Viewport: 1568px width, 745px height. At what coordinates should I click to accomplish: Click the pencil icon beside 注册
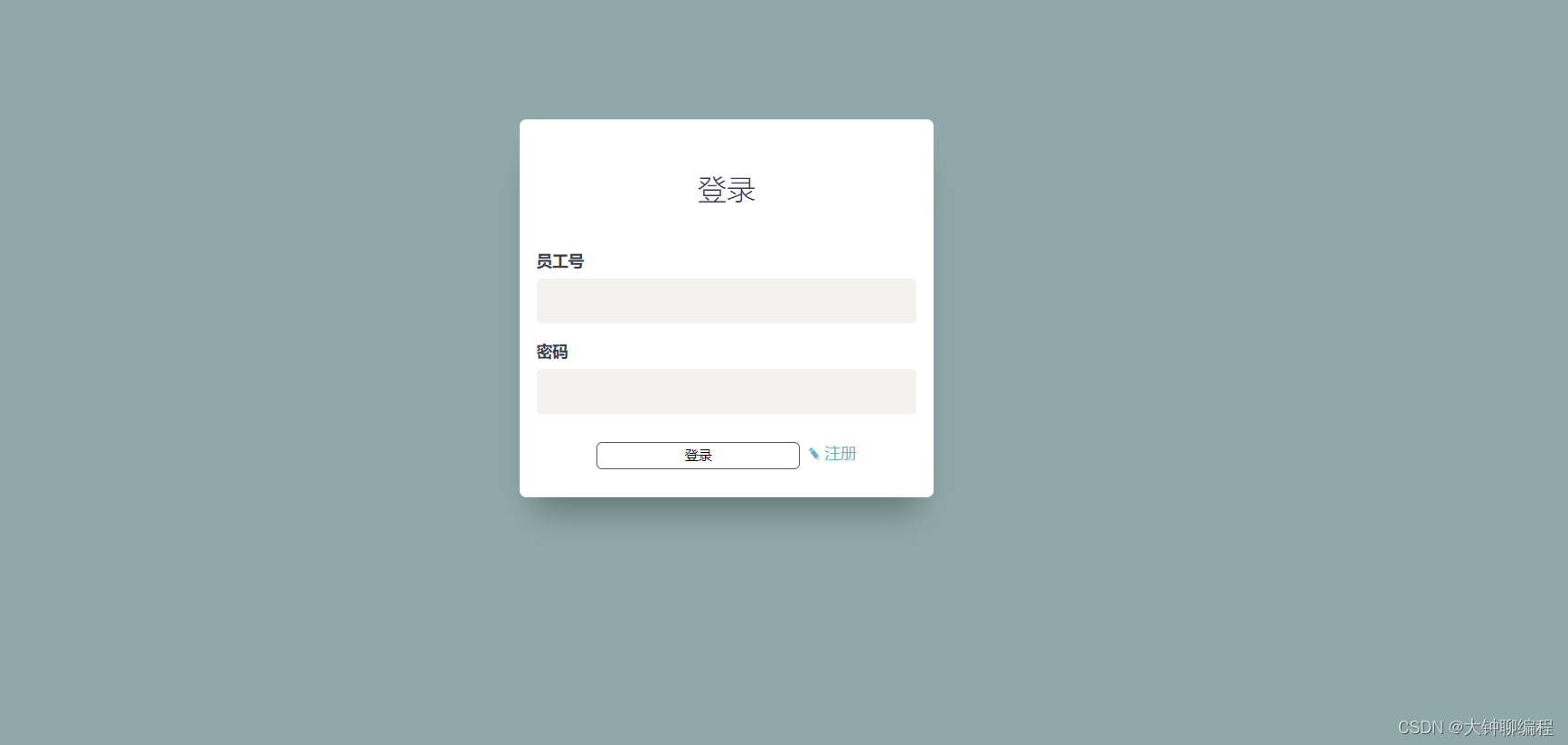[x=814, y=454]
